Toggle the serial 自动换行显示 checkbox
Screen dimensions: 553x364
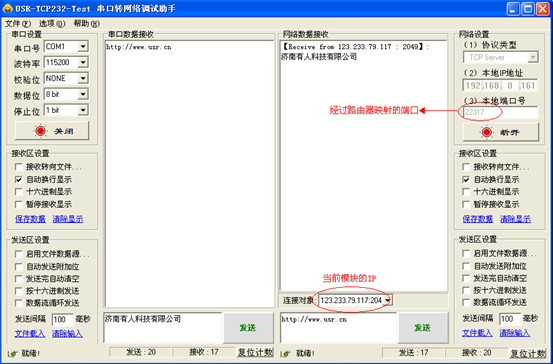click(19, 179)
